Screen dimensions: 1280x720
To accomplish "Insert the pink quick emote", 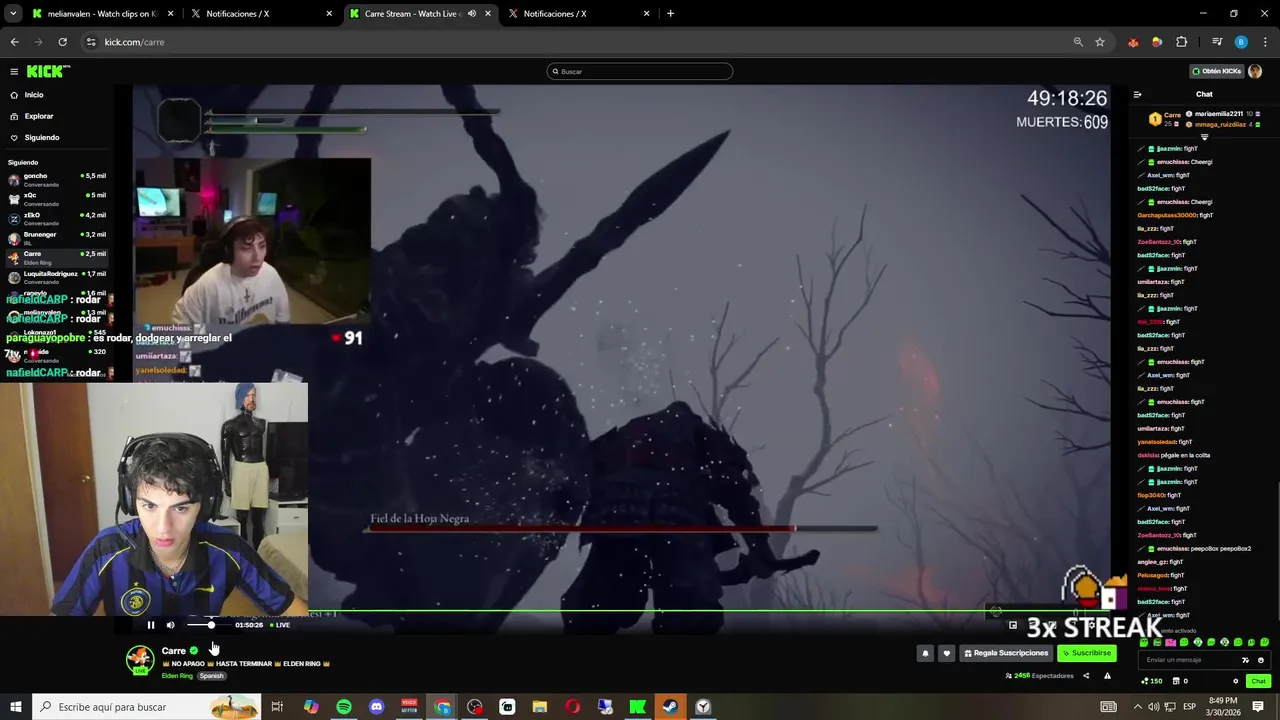I will click(1170, 643).
